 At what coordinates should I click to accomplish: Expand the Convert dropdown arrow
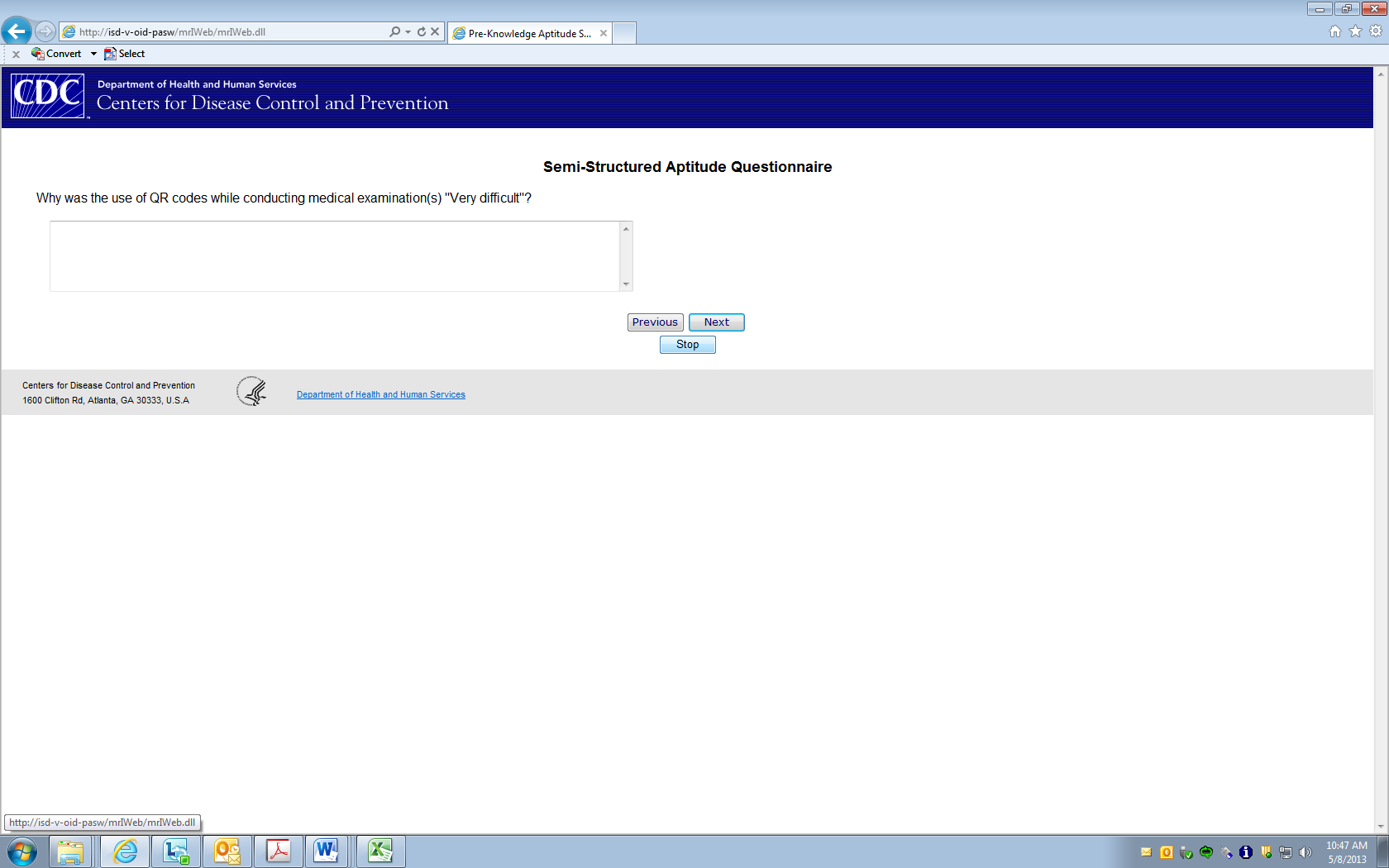93,54
